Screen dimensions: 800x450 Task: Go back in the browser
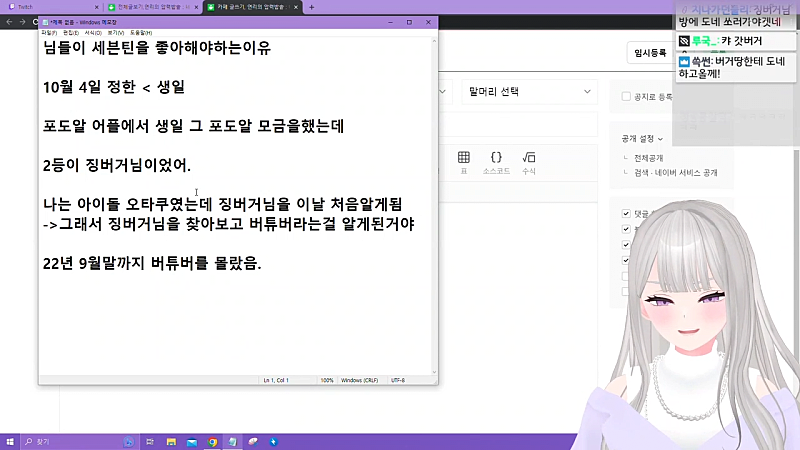(x=9, y=21)
